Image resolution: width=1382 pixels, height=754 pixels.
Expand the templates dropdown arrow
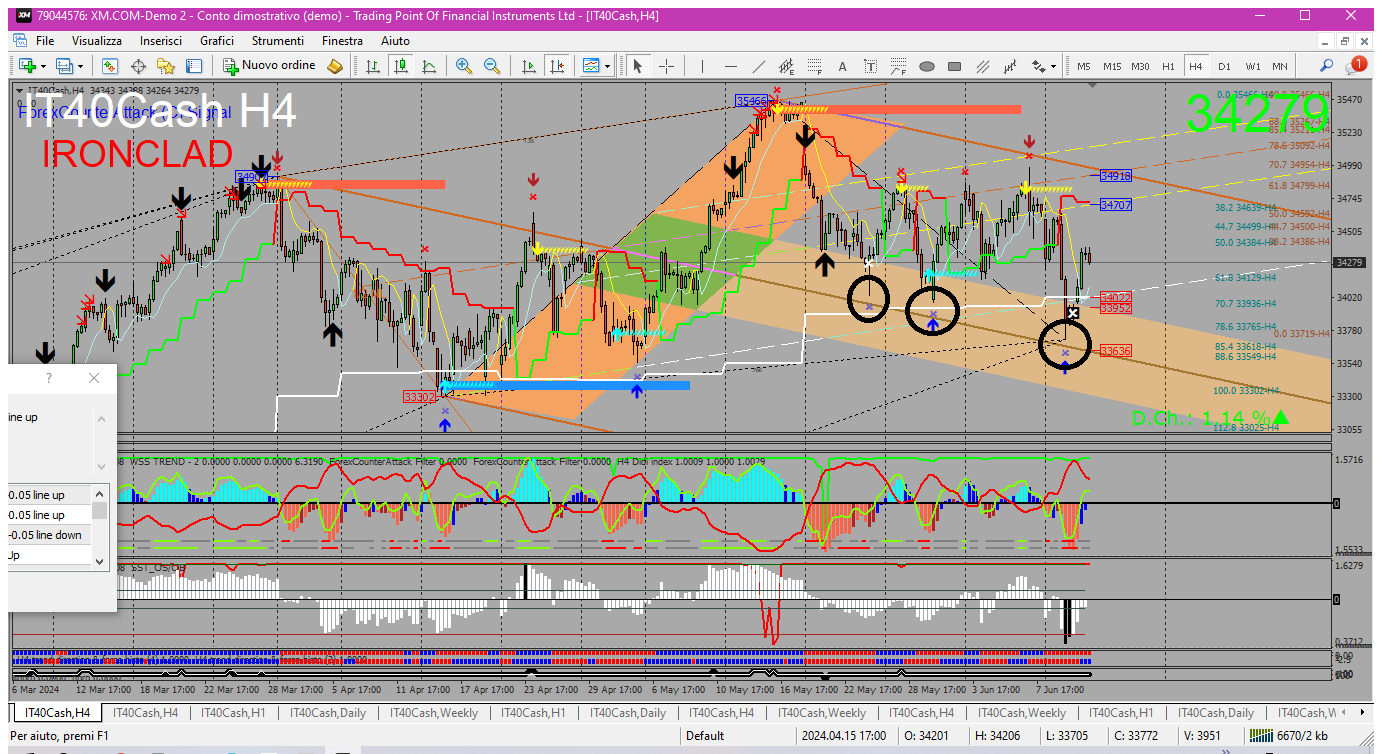click(x=609, y=66)
